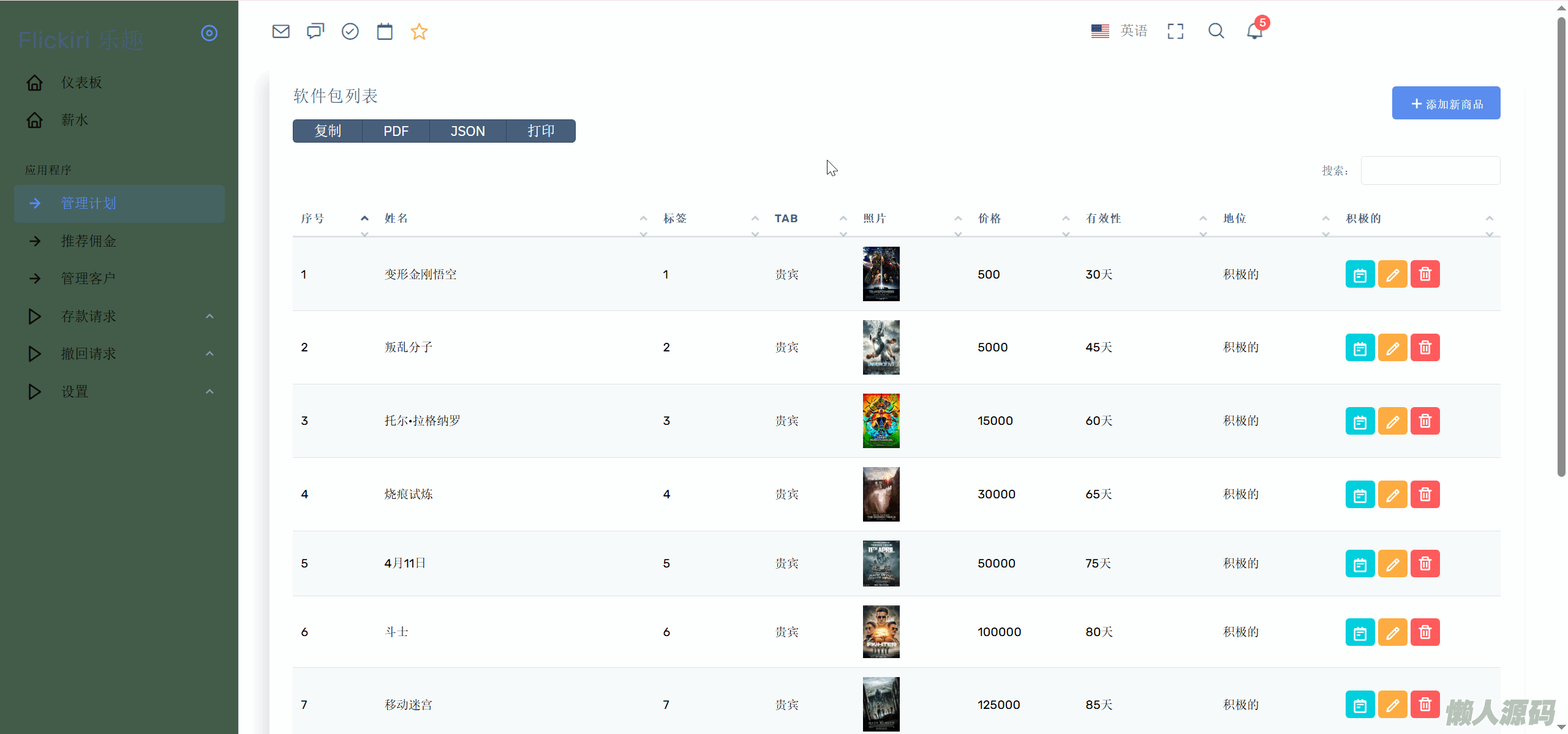Image resolution: width=1568 pixels, height=734 pixels.
Task: Select 推荐佣金 in the sidebar
Action: tap(89, 241)
